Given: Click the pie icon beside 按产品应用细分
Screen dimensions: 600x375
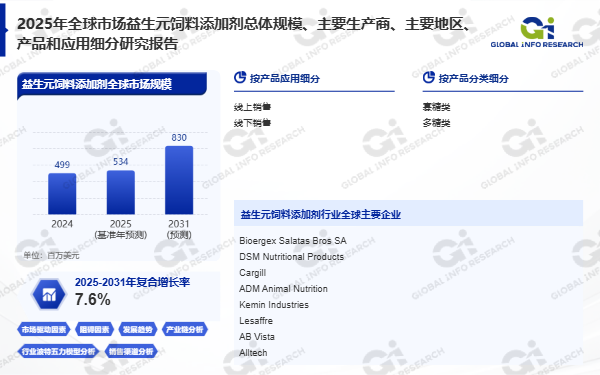Looking at the screenshot, I should 240,77.
